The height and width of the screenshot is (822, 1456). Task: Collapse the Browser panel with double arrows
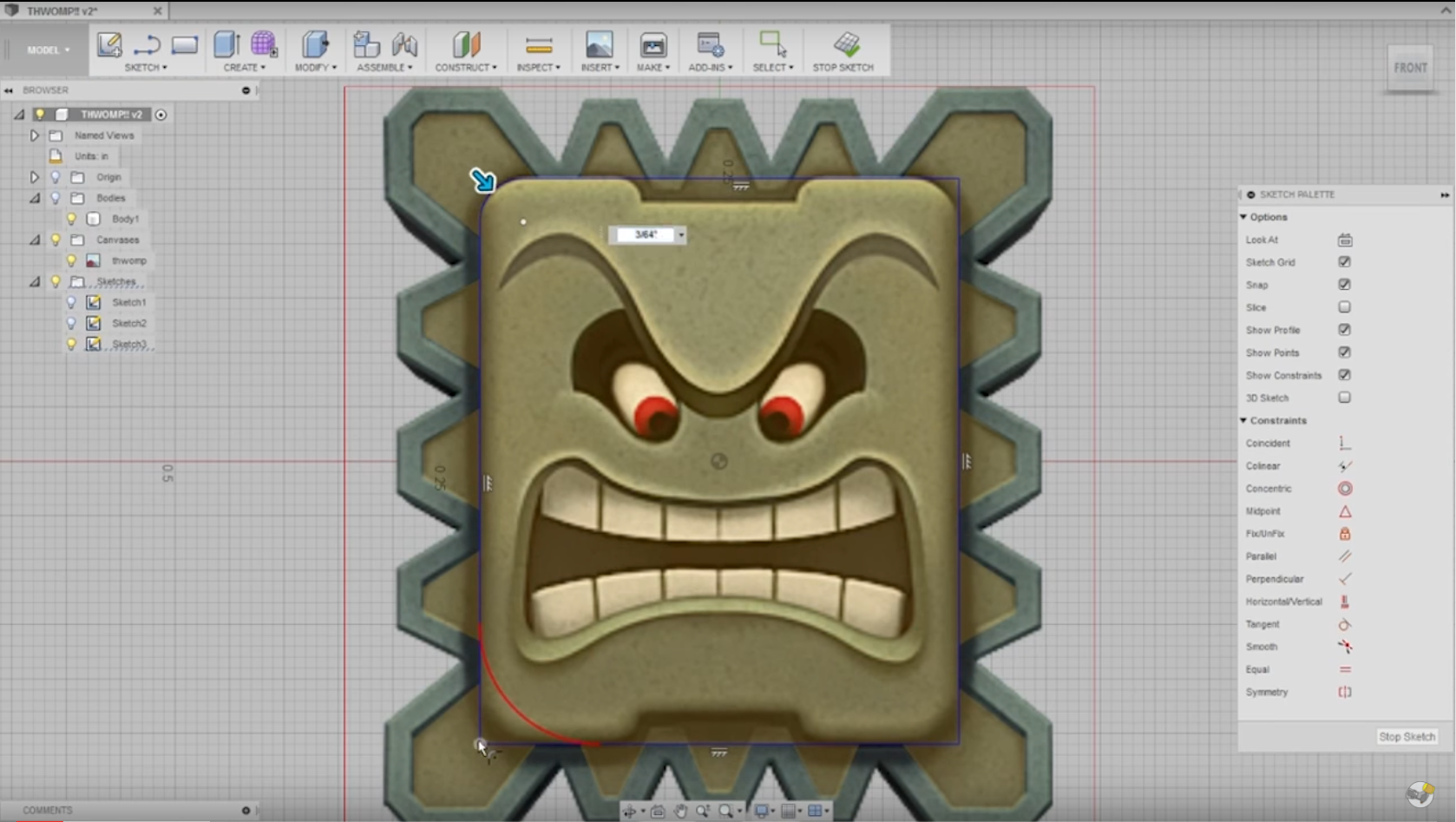(x=9, y=90)
